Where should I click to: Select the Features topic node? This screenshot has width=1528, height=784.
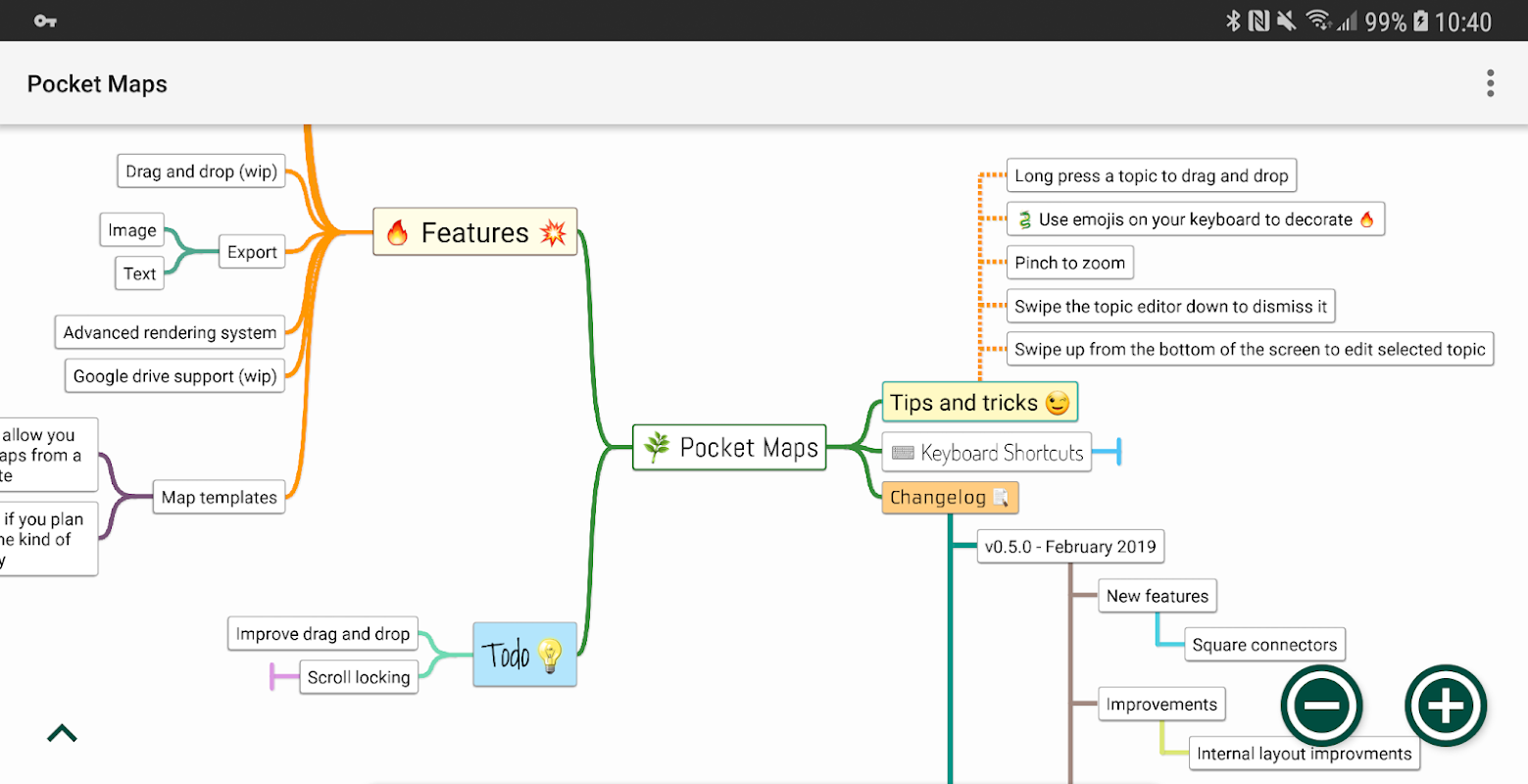point(474,232)
